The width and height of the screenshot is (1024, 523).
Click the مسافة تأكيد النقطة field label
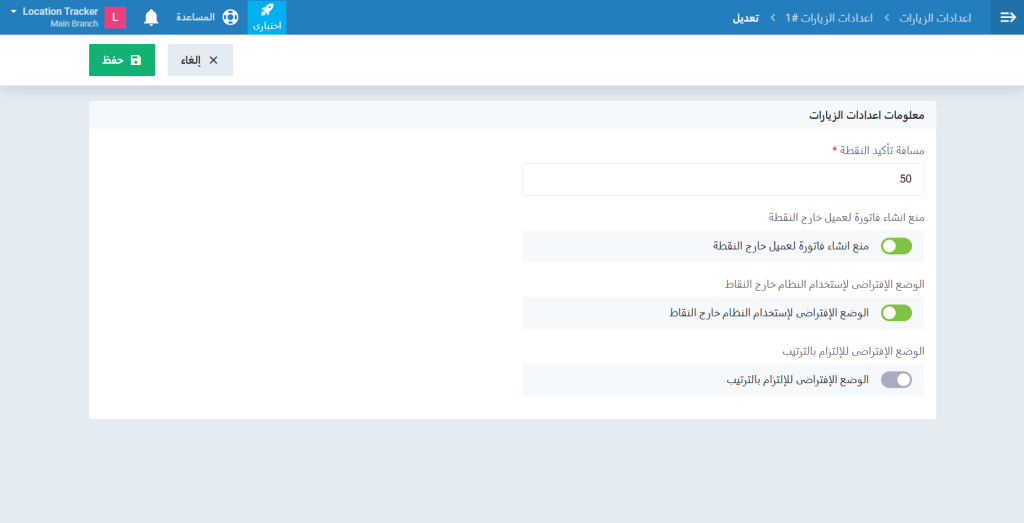pos(879,150)
